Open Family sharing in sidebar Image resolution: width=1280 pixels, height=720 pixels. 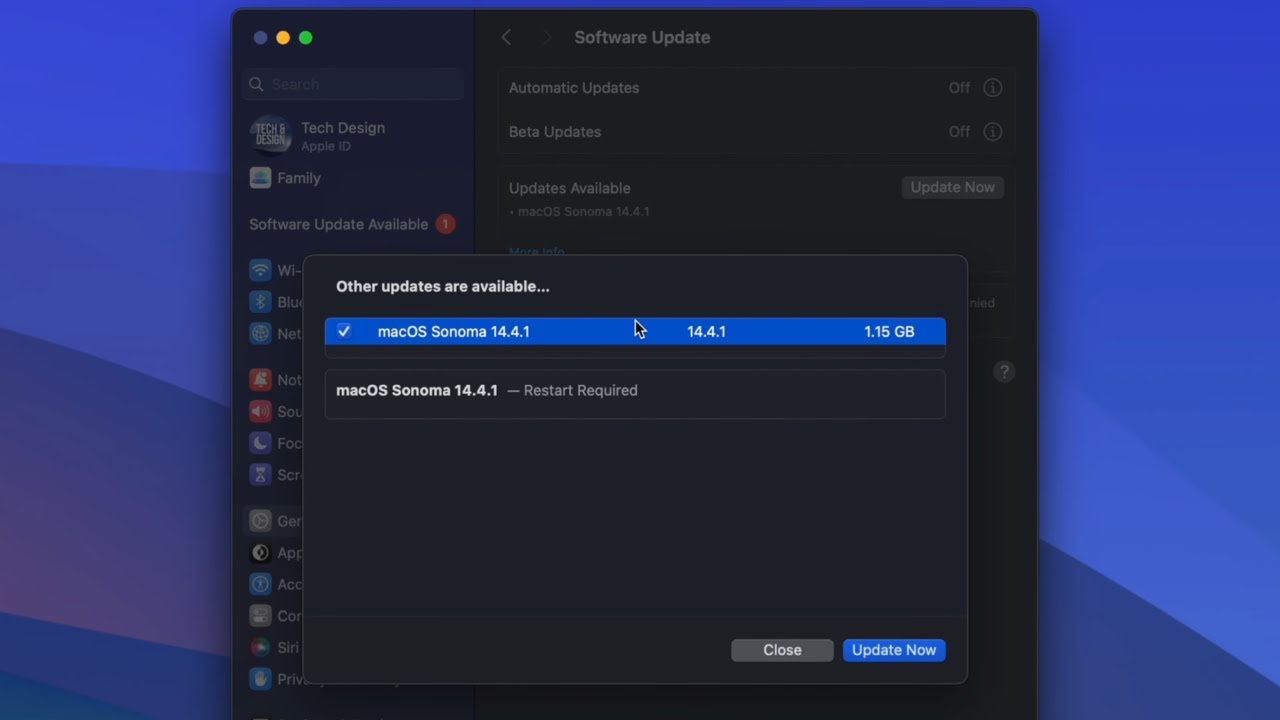click(x=286, y=178)
